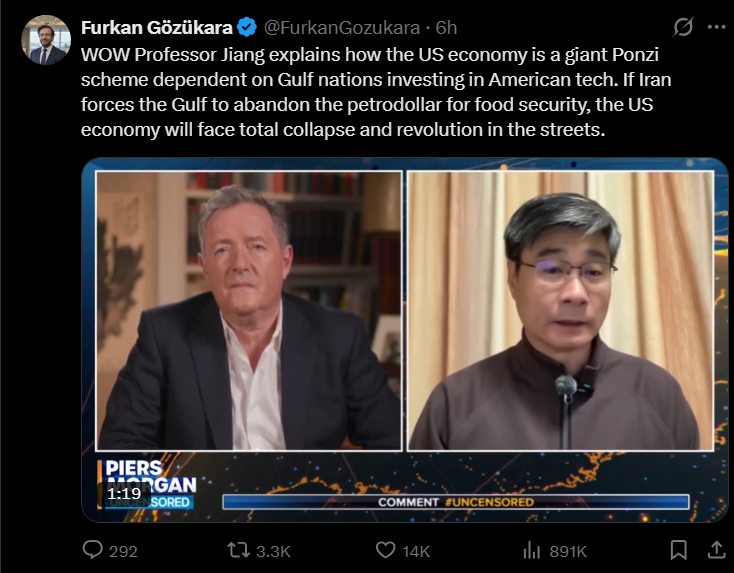Click the 292 replies count
734x573 pixels.
point(123,551)
